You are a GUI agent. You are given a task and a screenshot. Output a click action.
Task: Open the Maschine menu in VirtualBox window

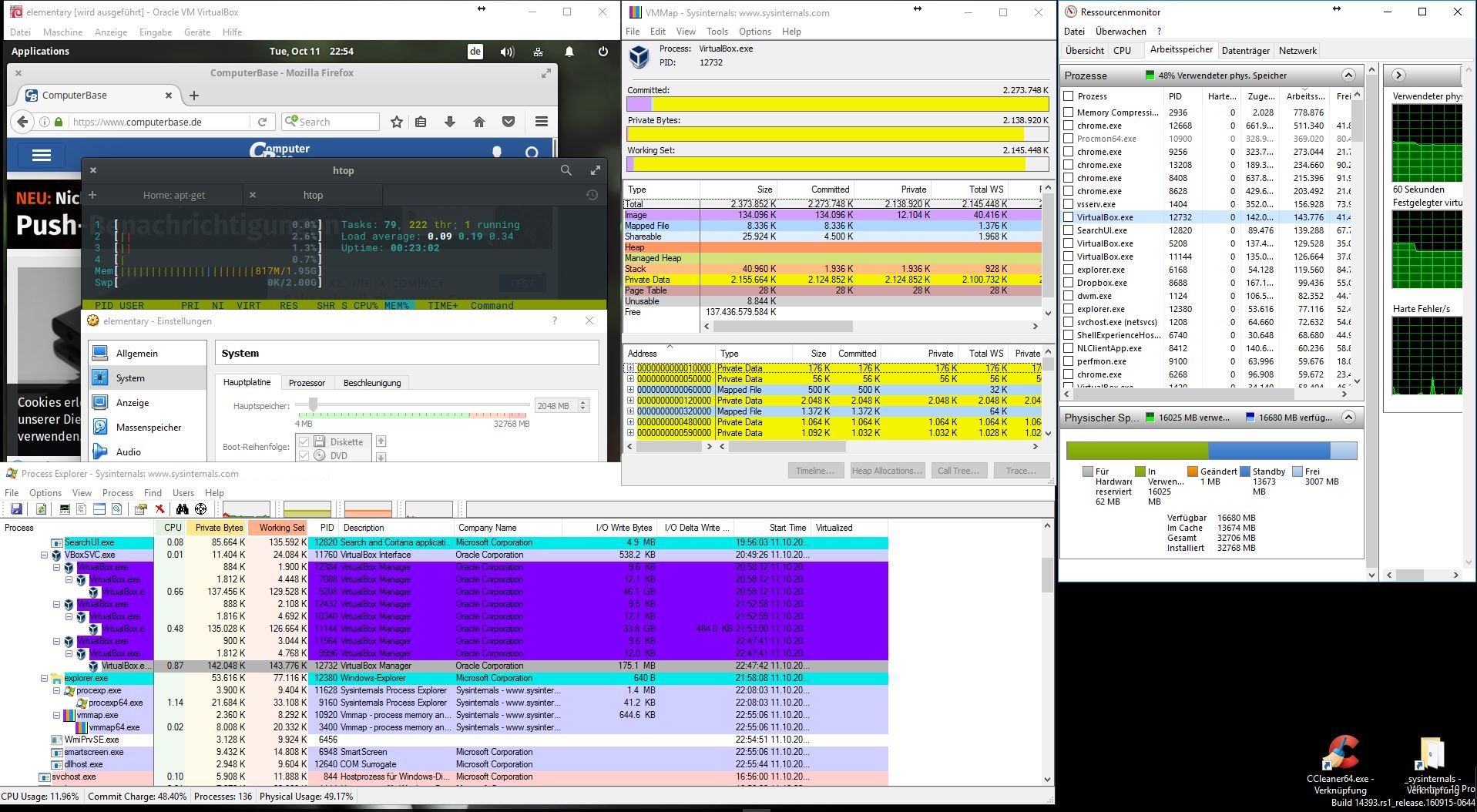tap(62, 32)
